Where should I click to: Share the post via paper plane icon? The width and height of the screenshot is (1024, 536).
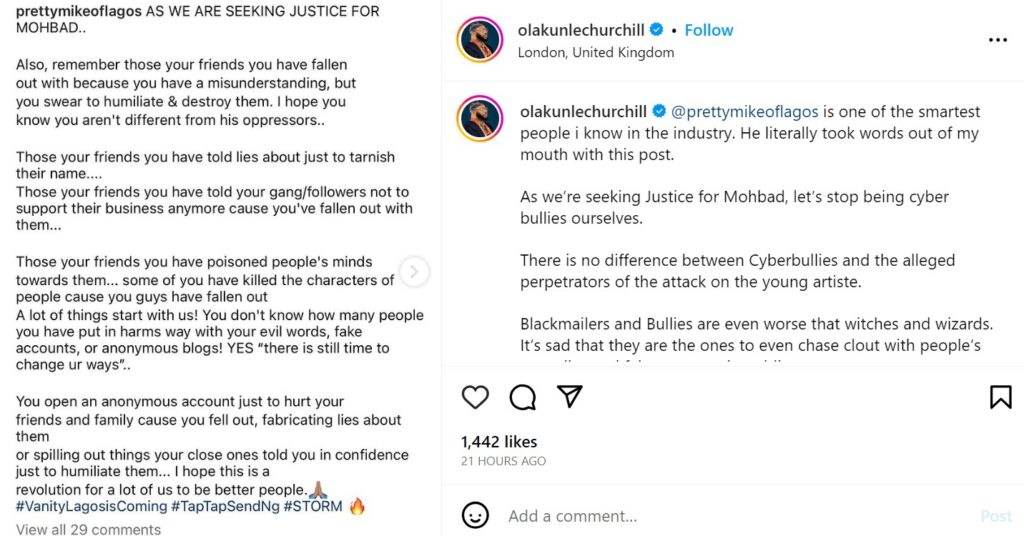pos(570,397)
